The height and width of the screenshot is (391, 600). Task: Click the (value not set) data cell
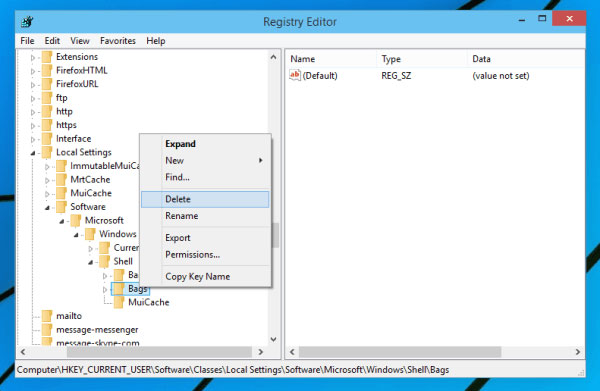[x=501, y=76]
